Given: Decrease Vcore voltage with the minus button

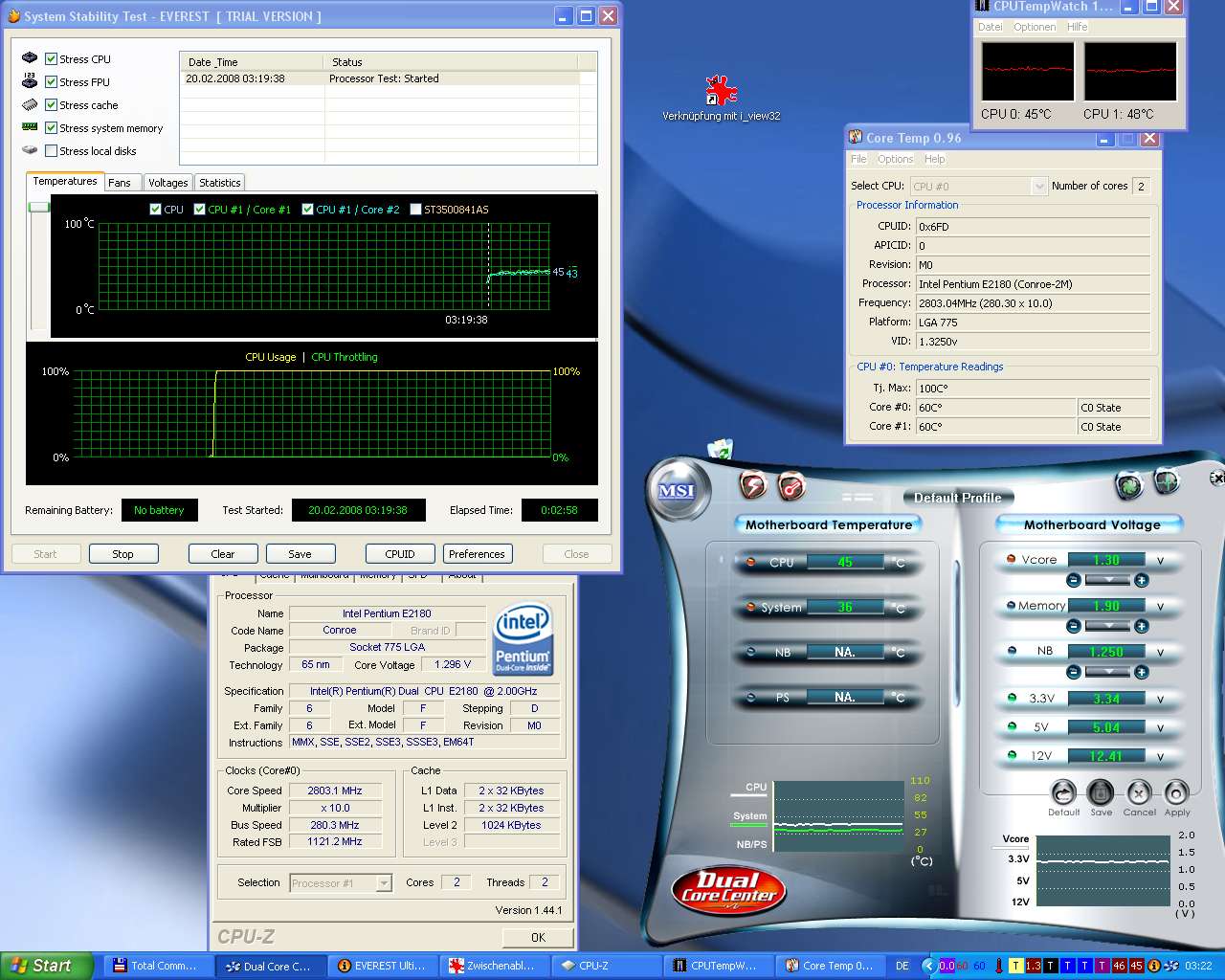Looking at the screenshot, I should point(1073,580).
